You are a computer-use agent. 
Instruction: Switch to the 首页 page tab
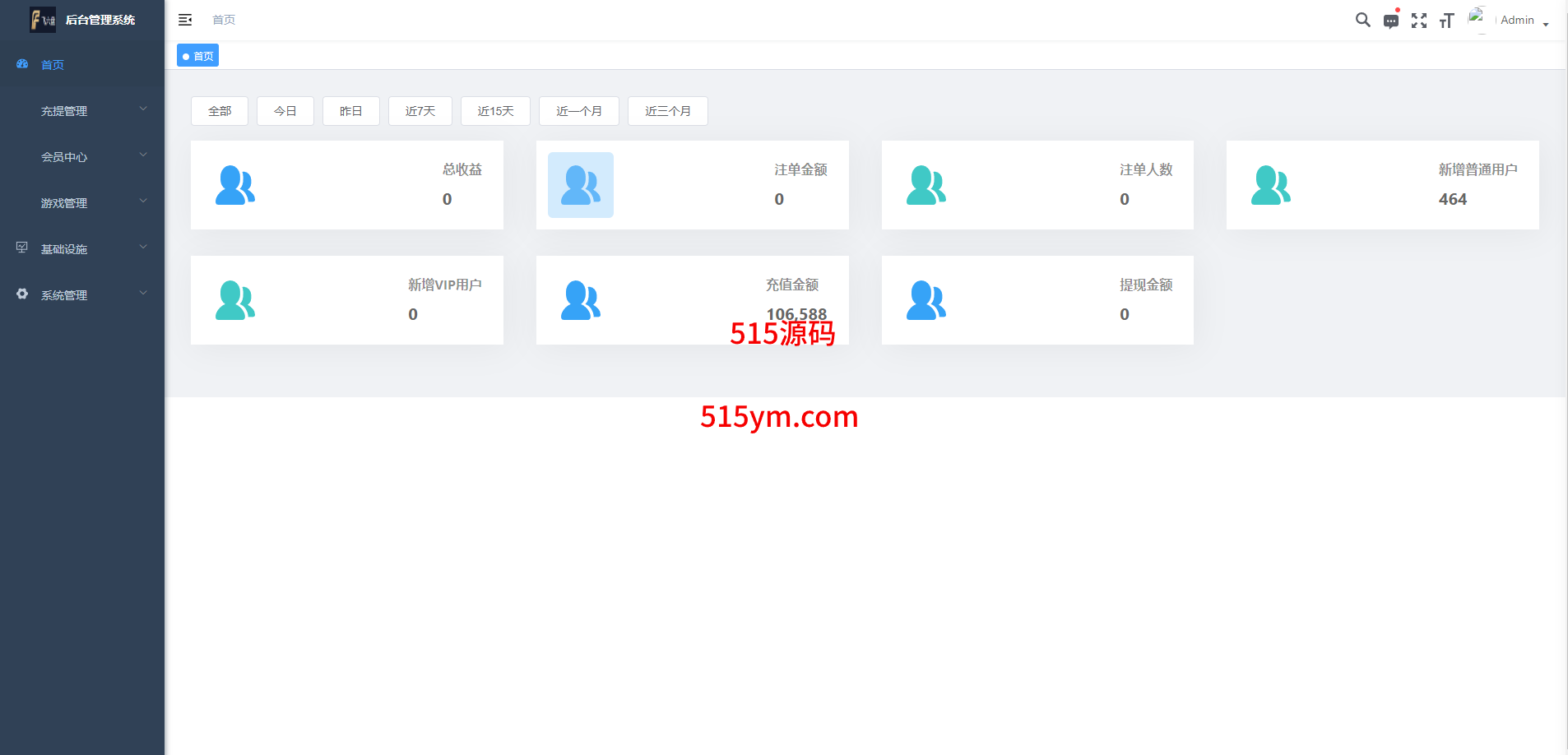(198, 56)
